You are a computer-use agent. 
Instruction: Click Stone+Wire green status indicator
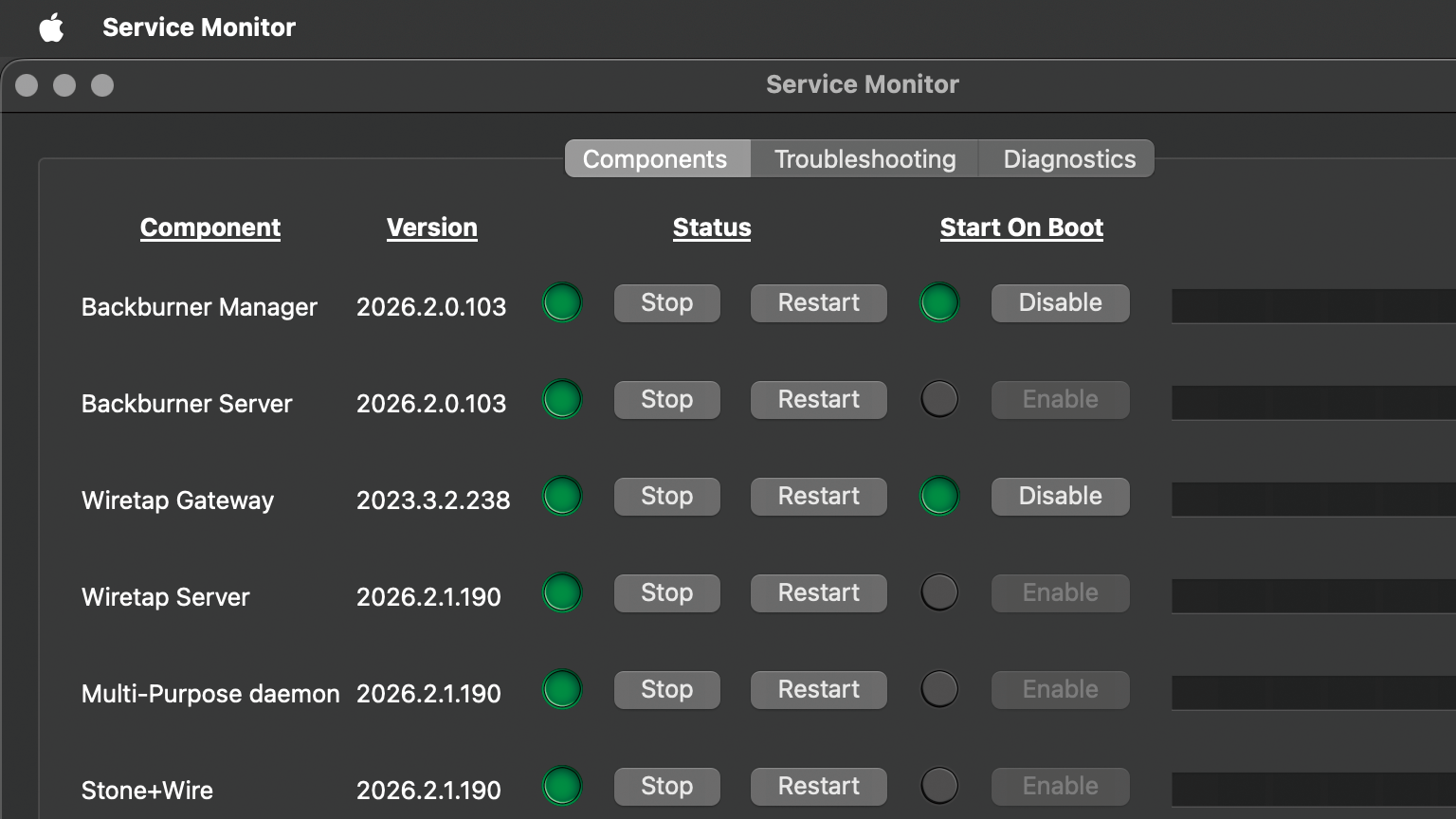coord(562,787)
